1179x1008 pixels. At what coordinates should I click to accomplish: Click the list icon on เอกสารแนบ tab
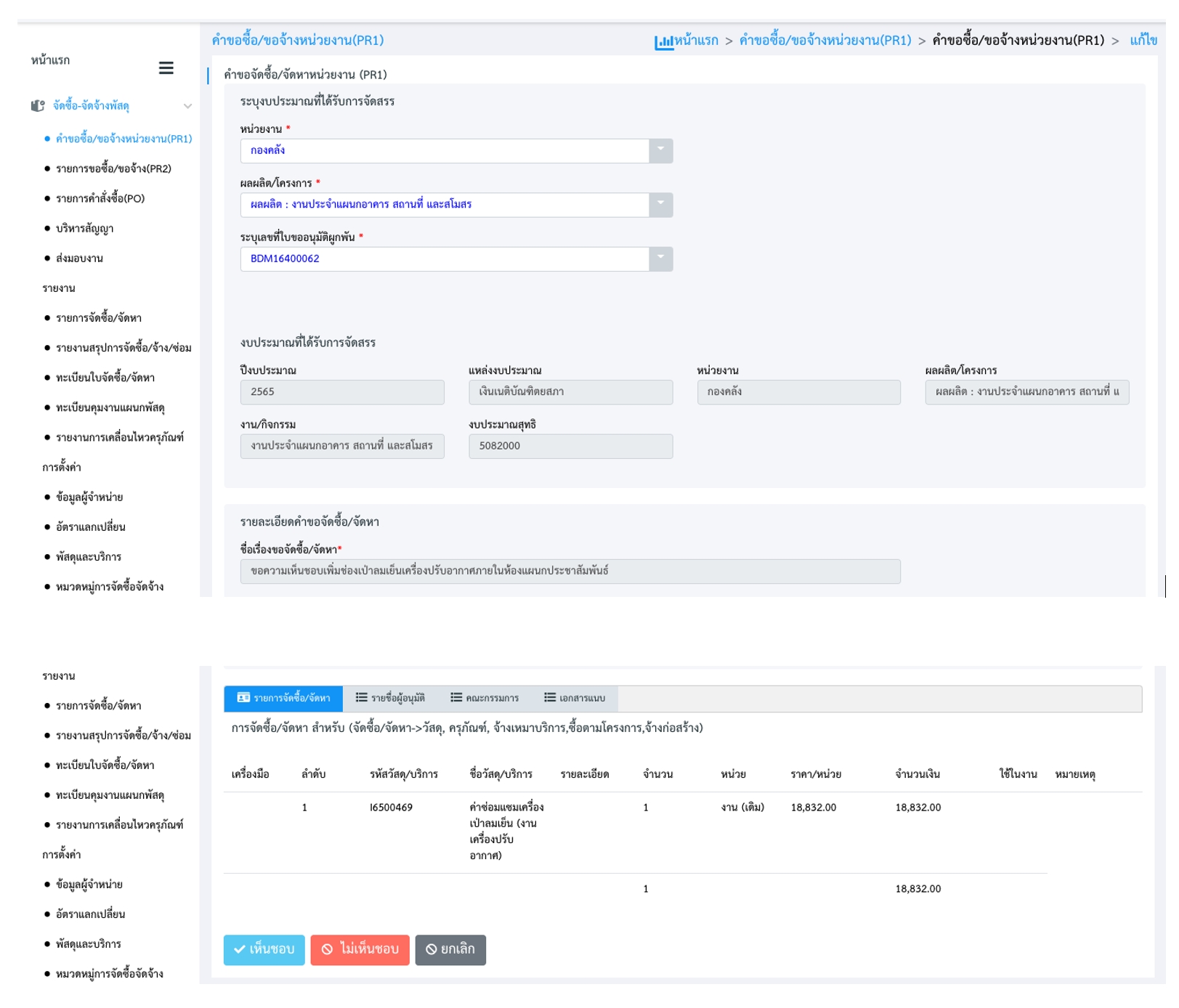point(550,697)
